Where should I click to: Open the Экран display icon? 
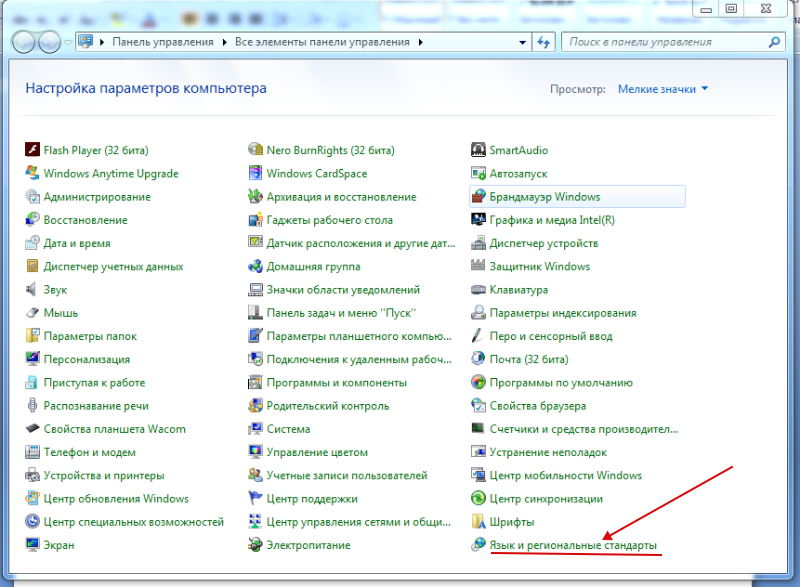pyautogui.click(x=32, y=545)
